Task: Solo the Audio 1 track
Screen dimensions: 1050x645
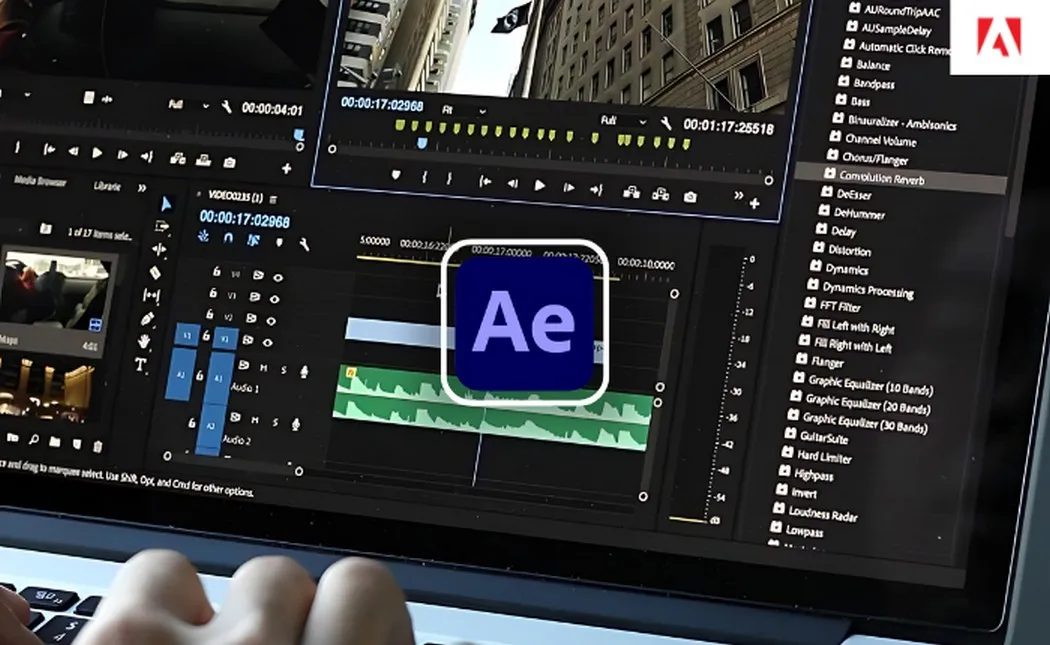Action: (x=284, y=370)
